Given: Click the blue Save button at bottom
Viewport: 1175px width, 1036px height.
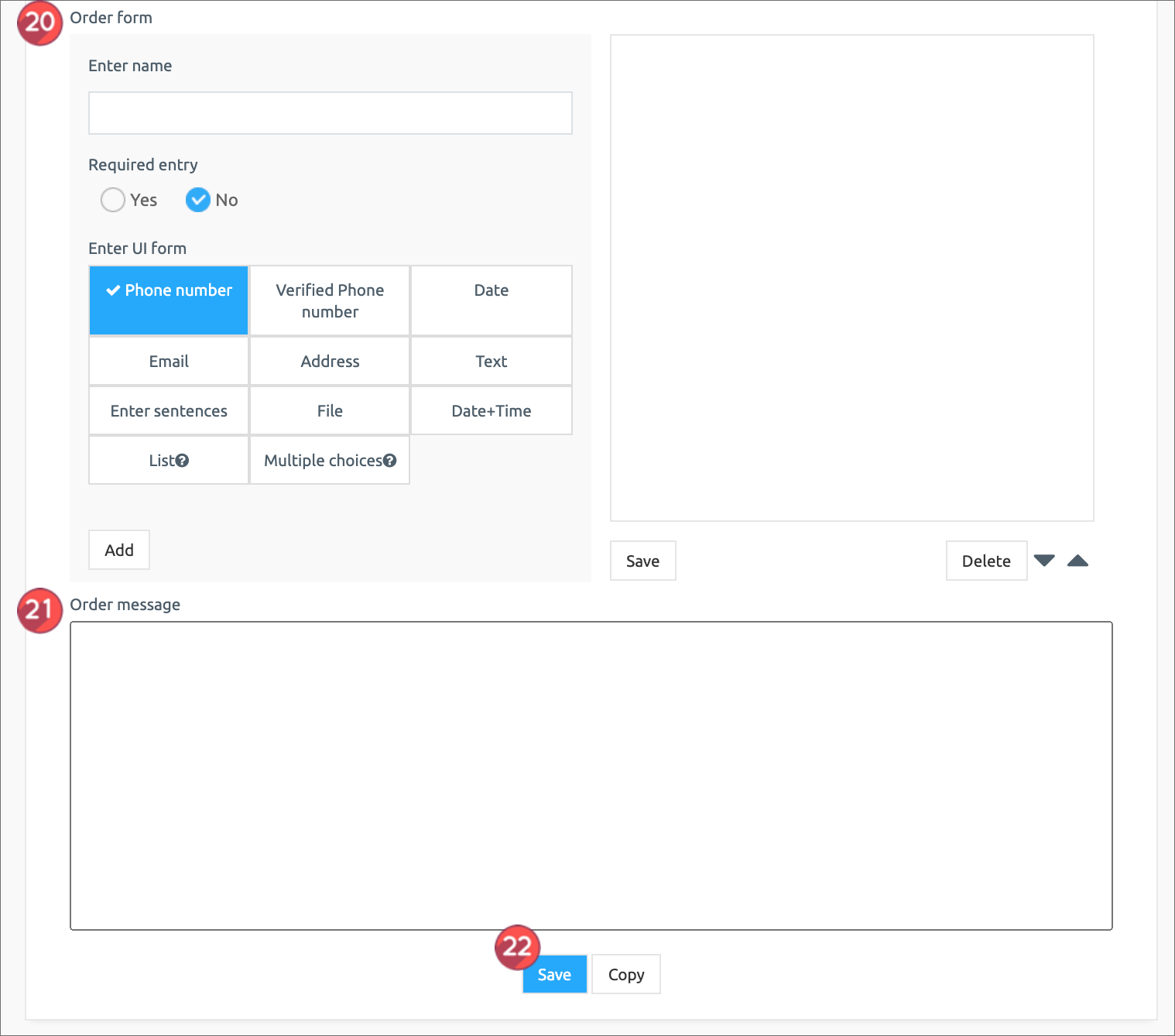Looking at the screenshot, I should click(x=554, y=974).
